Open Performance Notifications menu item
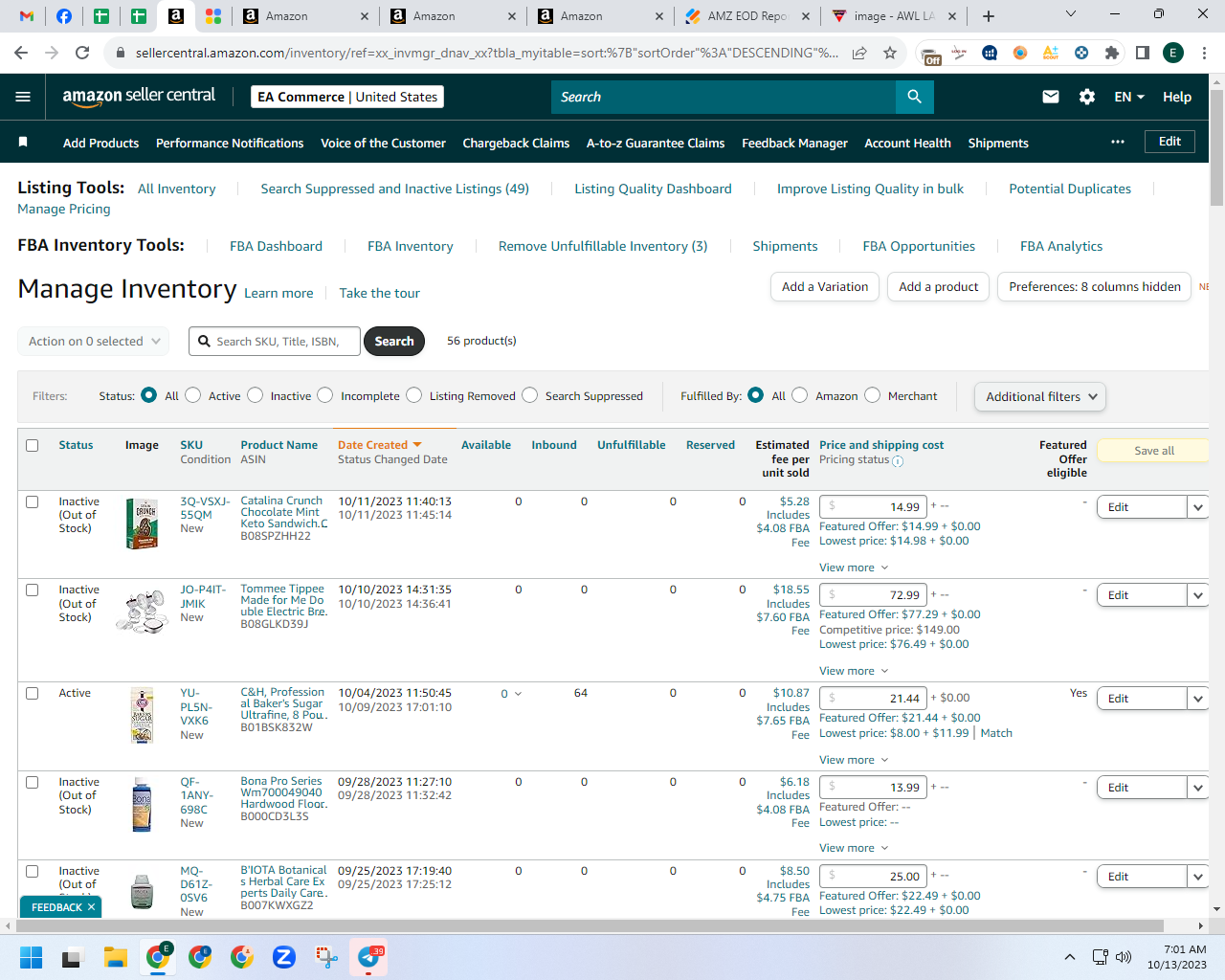1225x980 pixels. (230, 143)
